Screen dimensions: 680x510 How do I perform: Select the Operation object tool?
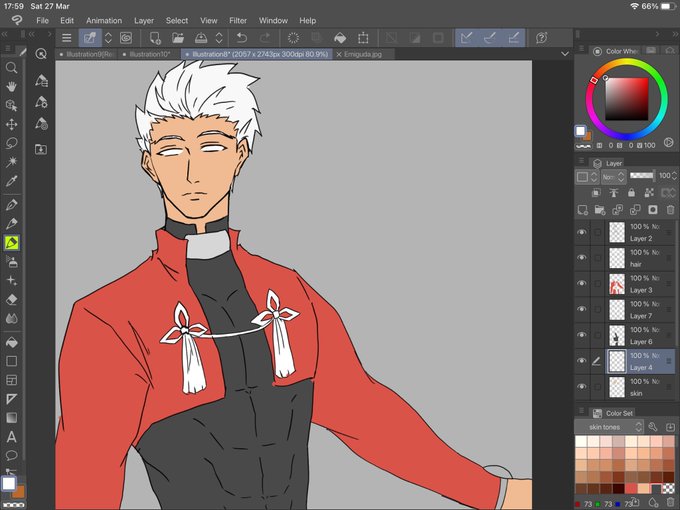click(x=11, y=105)
